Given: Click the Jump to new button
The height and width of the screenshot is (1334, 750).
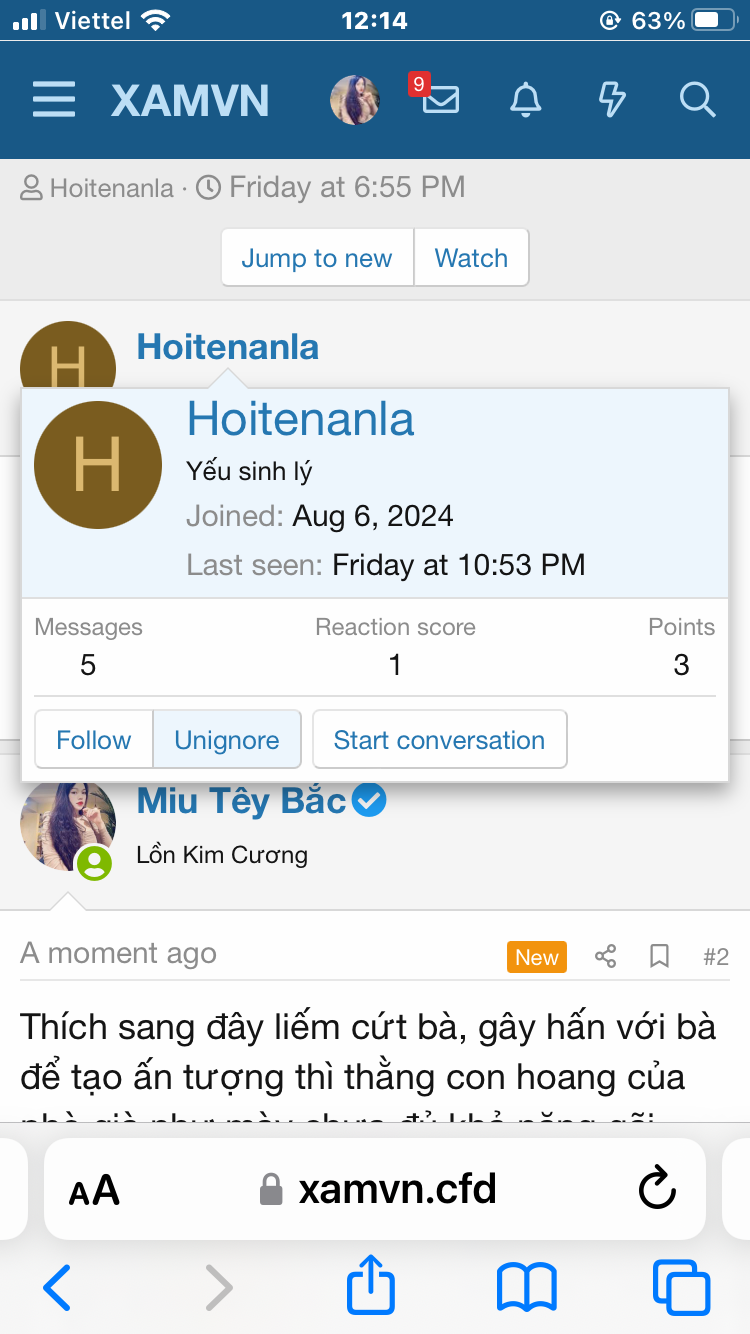Looking at the screenshot, I should click(317, 258).
